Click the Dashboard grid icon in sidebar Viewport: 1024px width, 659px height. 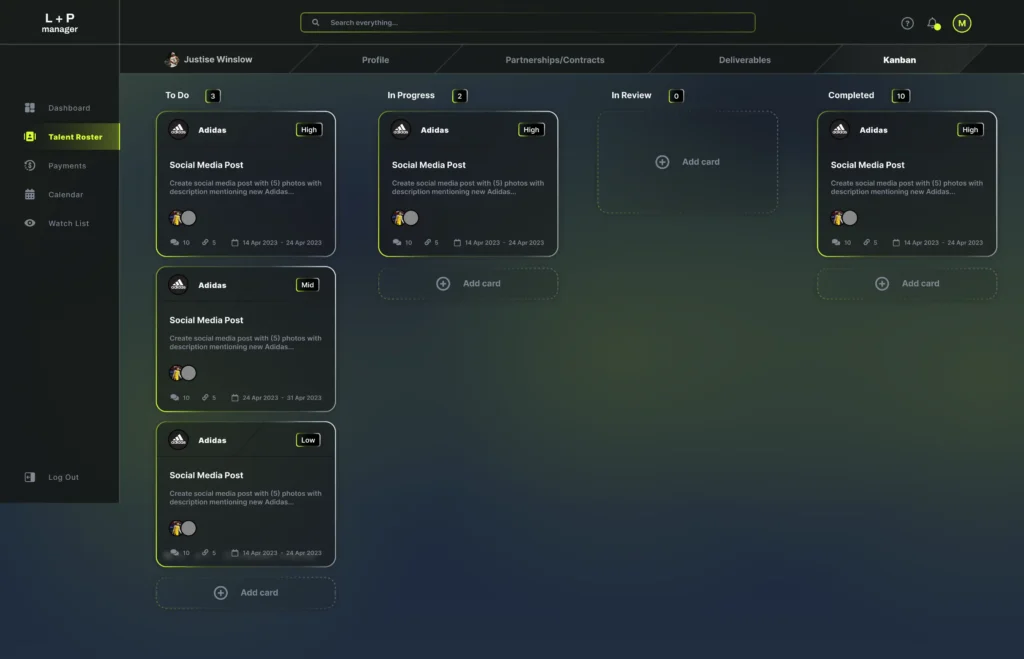tap(29, 108)
